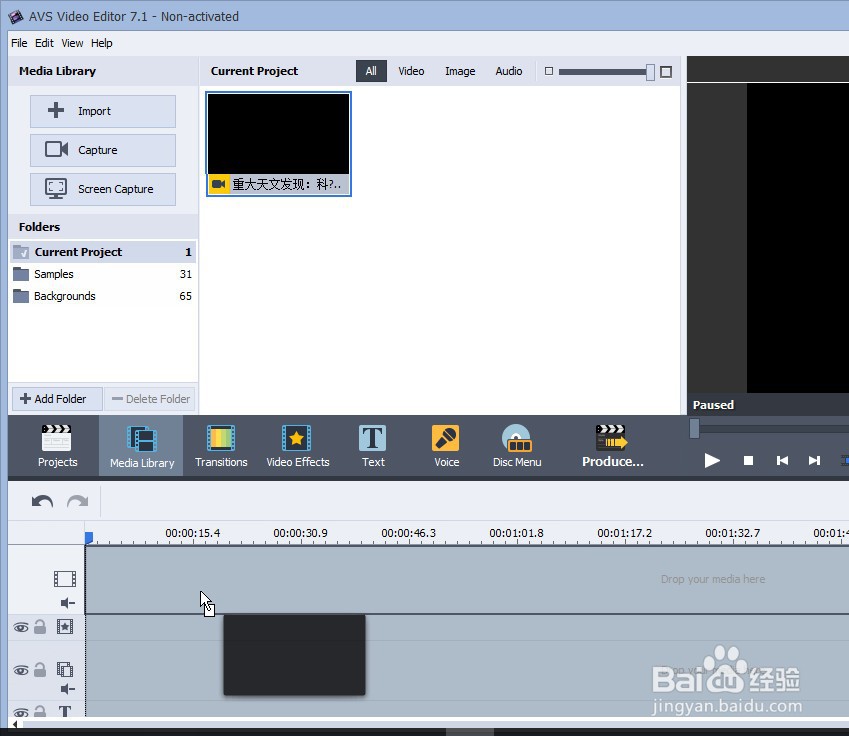
Task: Open the Projects section
Action: tap(57, 446)
